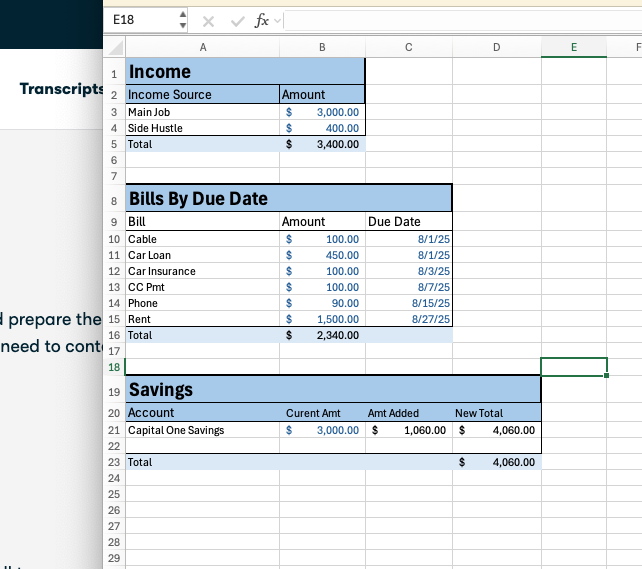
Task: Select the 2,340.00 bills total cell
Action: click(323, 335)
